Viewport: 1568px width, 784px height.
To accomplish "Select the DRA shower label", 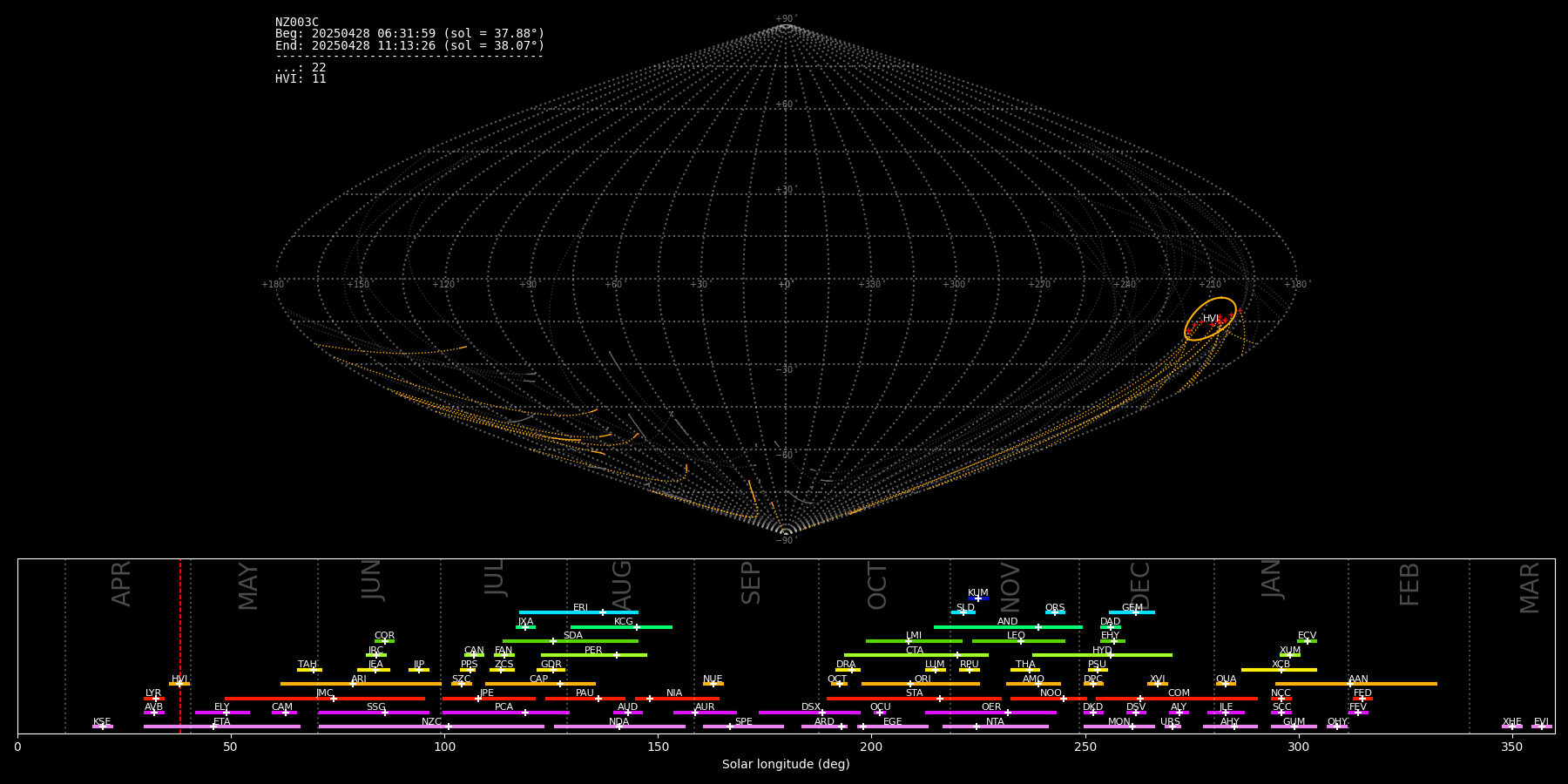I will click(846, 665).
